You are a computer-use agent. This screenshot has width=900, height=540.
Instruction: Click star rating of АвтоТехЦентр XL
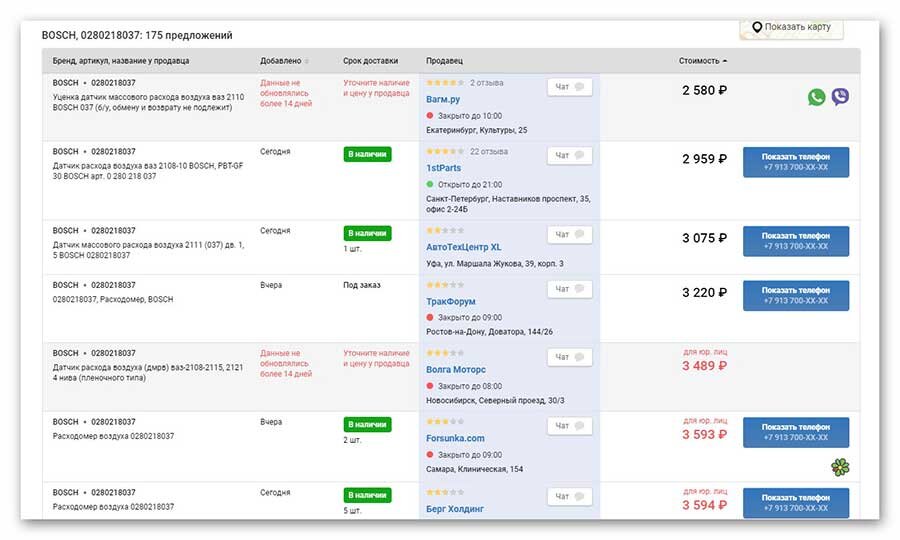445,231
